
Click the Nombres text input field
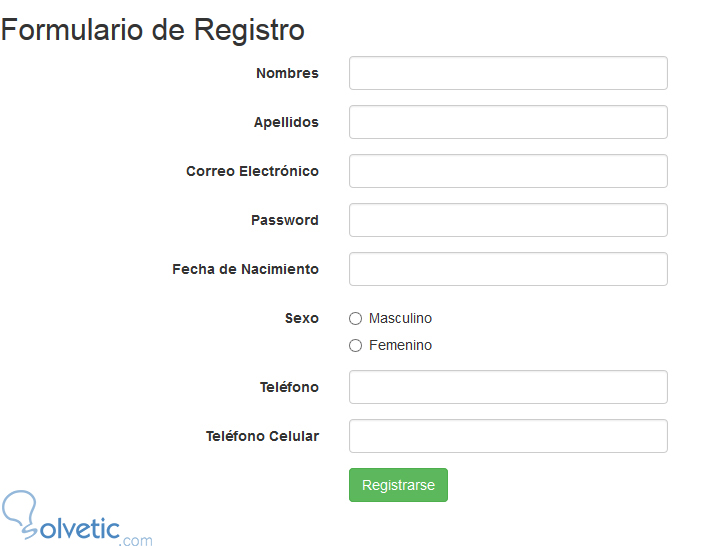pyautogui.click(x=508, y=73)
